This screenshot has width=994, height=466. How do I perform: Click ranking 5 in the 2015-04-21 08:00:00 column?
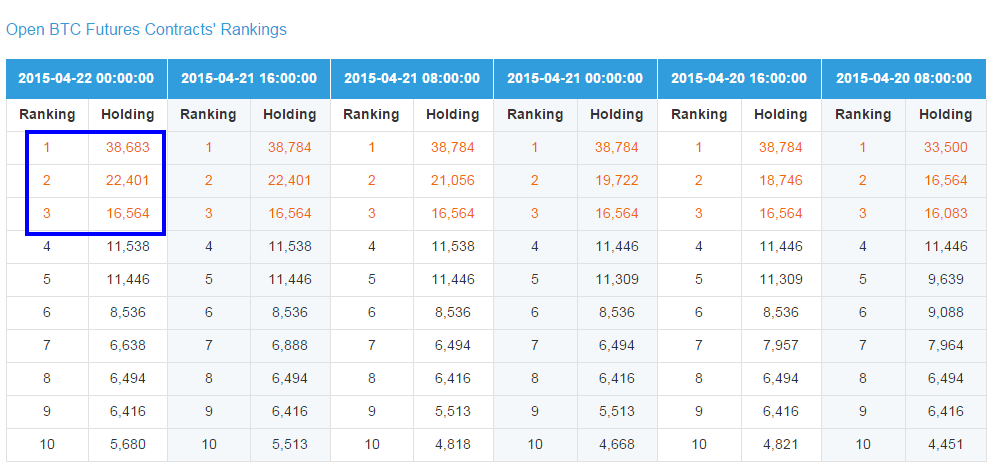371,280
